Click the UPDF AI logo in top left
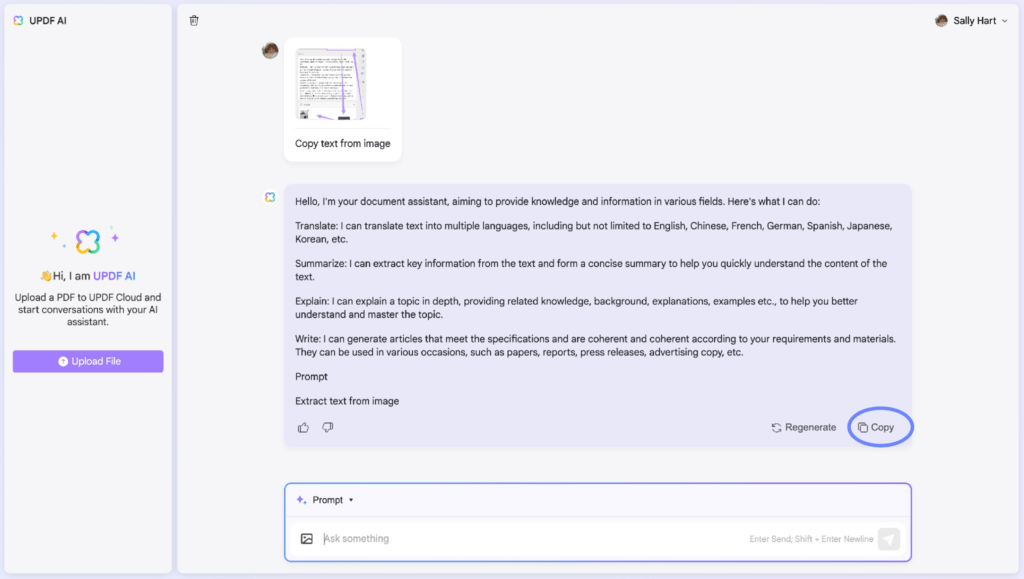Image resolution: width=1024 pixels, height=579 pixels. coord(17,19)
